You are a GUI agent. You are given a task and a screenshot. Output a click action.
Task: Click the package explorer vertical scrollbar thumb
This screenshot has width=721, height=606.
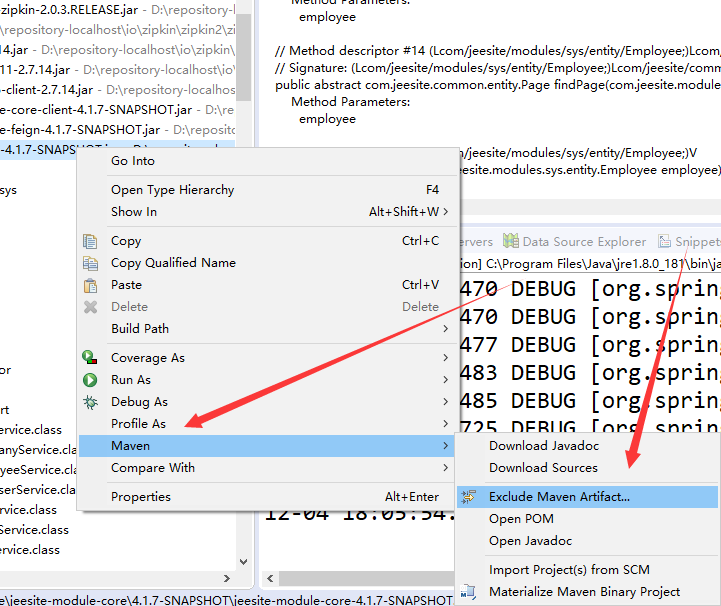pyautogui.click(x=244, y=57)
